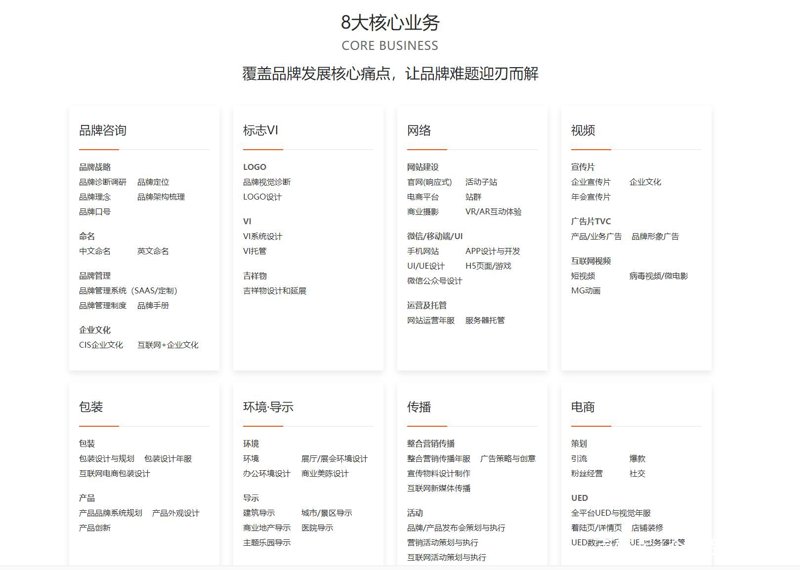The image size is (800, 570).
Task: Open 品牌架构梳理
Action: click(x=161, y=197)
